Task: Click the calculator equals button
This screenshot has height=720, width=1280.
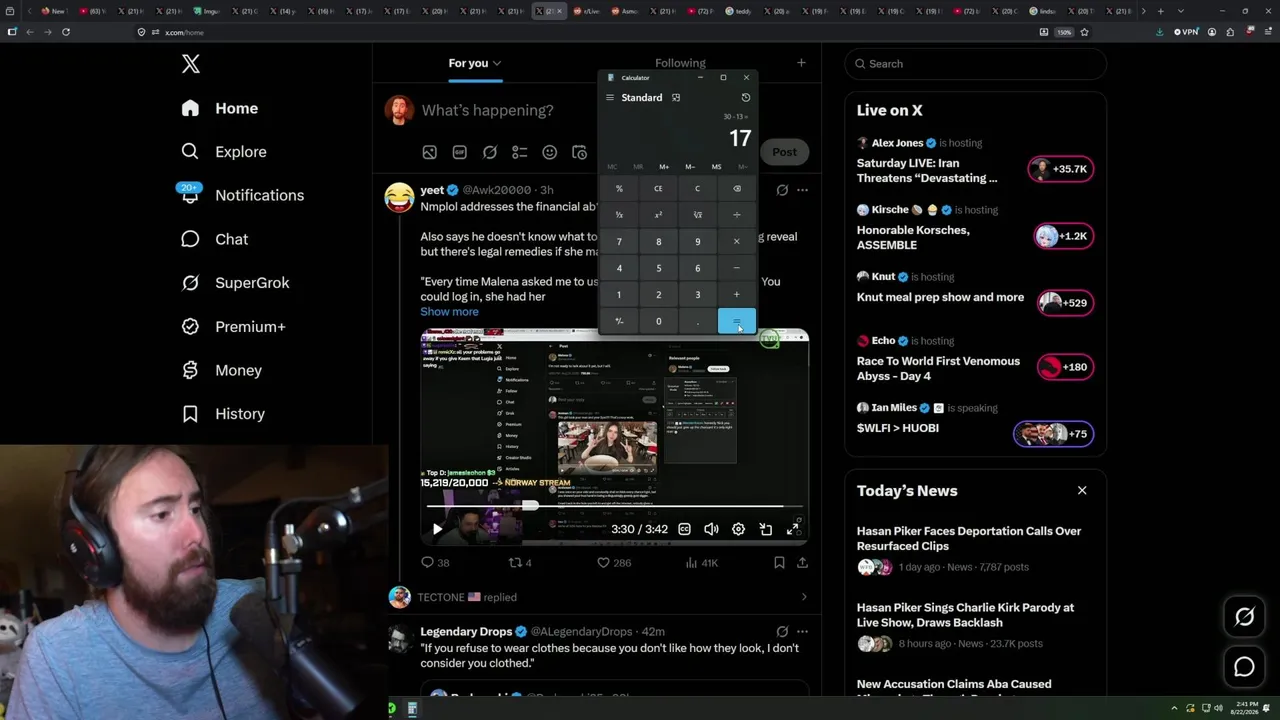Action: click(x=737, y=321)
